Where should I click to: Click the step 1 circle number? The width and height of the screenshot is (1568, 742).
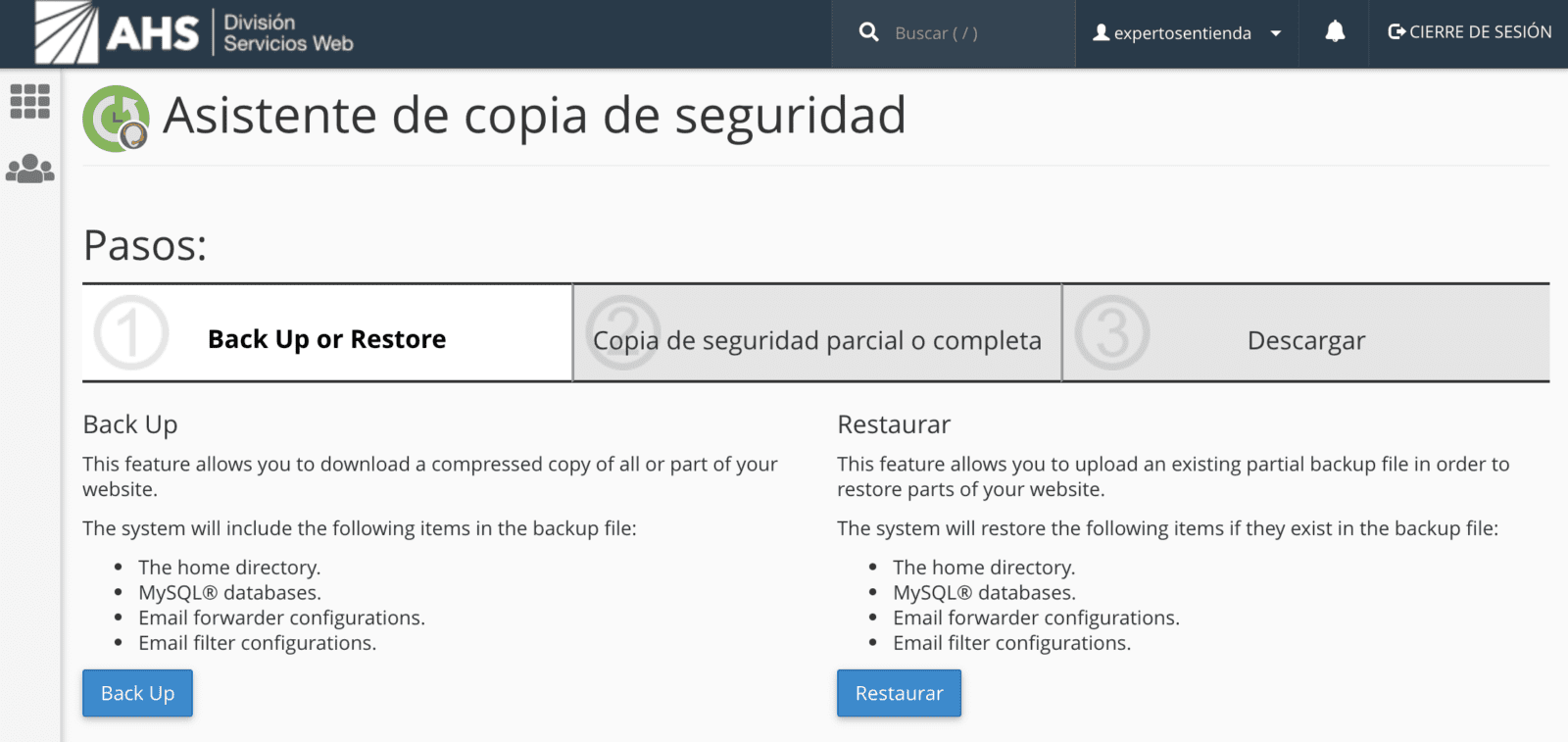click(x=131, y=333)
